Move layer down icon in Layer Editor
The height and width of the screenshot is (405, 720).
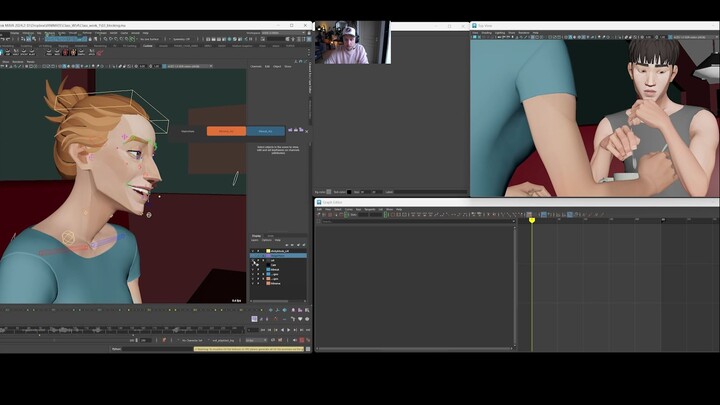click(292, 245)
